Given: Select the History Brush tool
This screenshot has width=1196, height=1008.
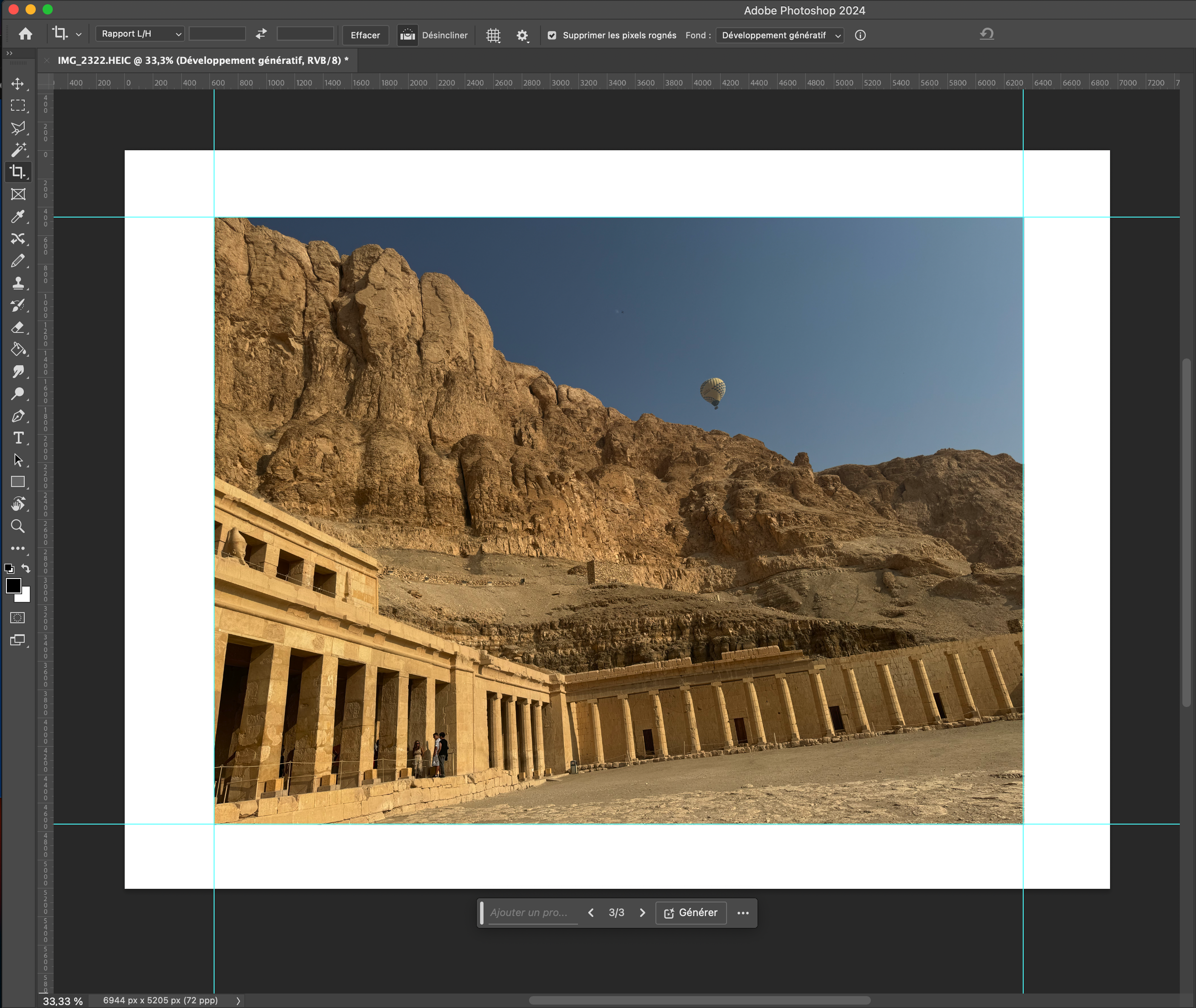Looking at the screenshot, I should click(x=18, y=305).
